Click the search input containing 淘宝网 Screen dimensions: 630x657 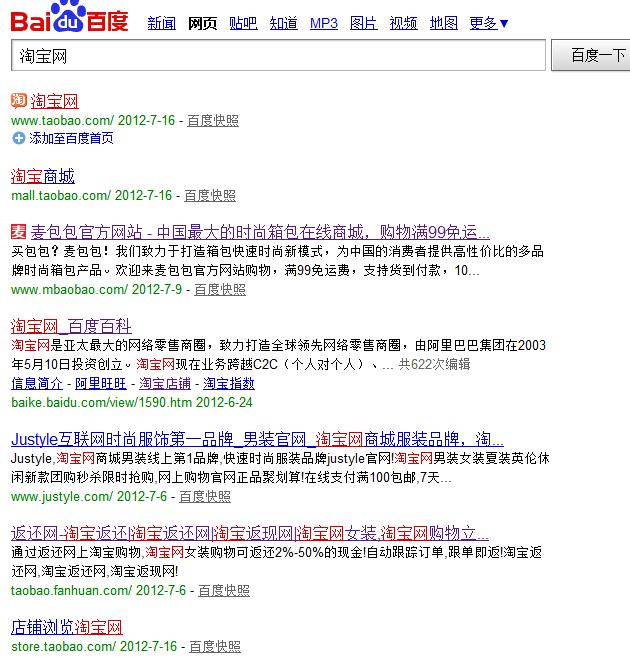click(278, 55)
